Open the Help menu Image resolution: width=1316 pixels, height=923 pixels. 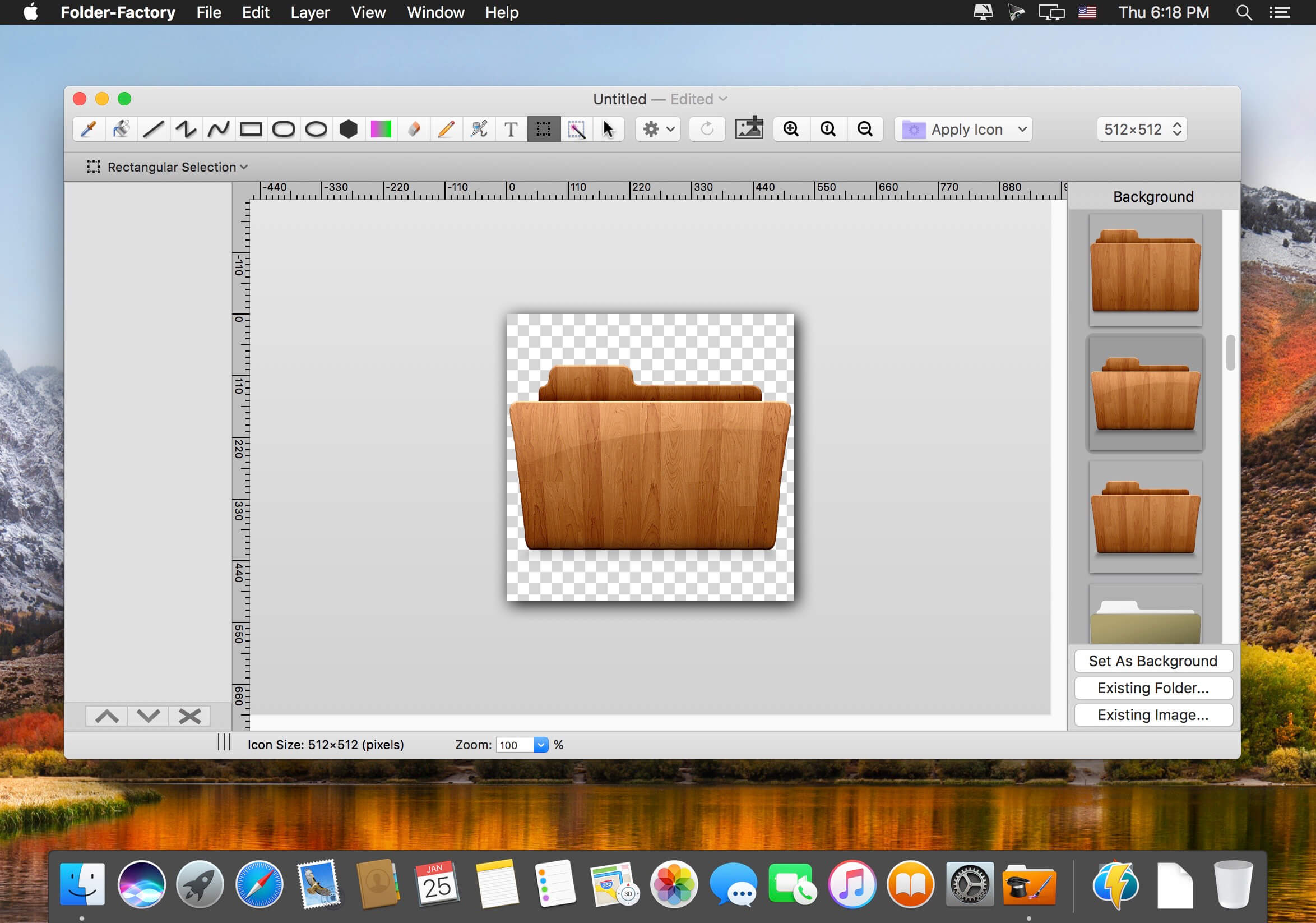coord(502,12)
